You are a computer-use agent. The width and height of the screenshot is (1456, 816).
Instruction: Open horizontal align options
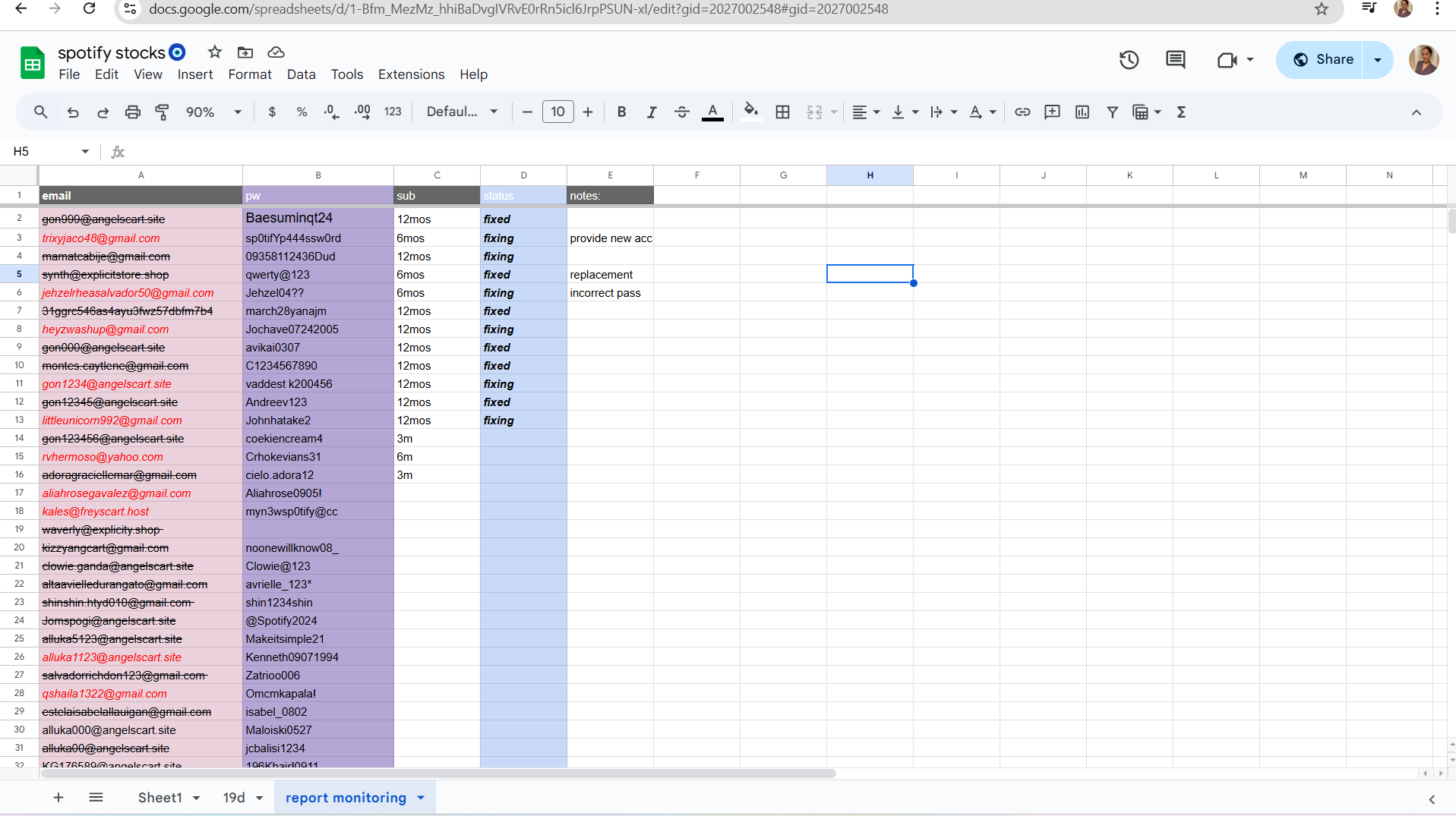click(x=866, y=112)
